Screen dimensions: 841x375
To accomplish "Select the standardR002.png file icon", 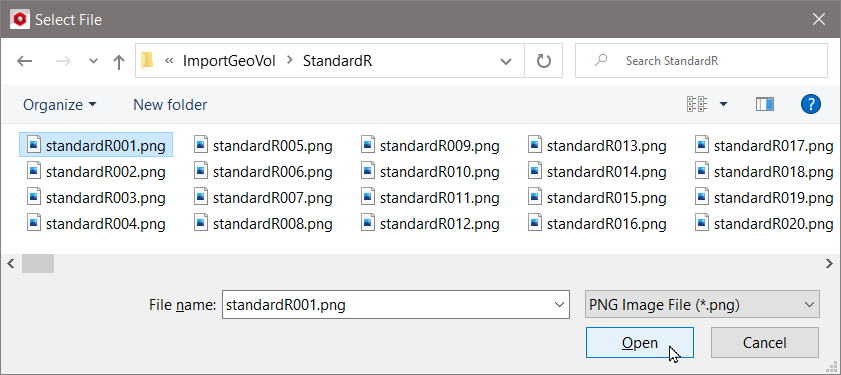I will pyautogui.click(x=34, y=171).
